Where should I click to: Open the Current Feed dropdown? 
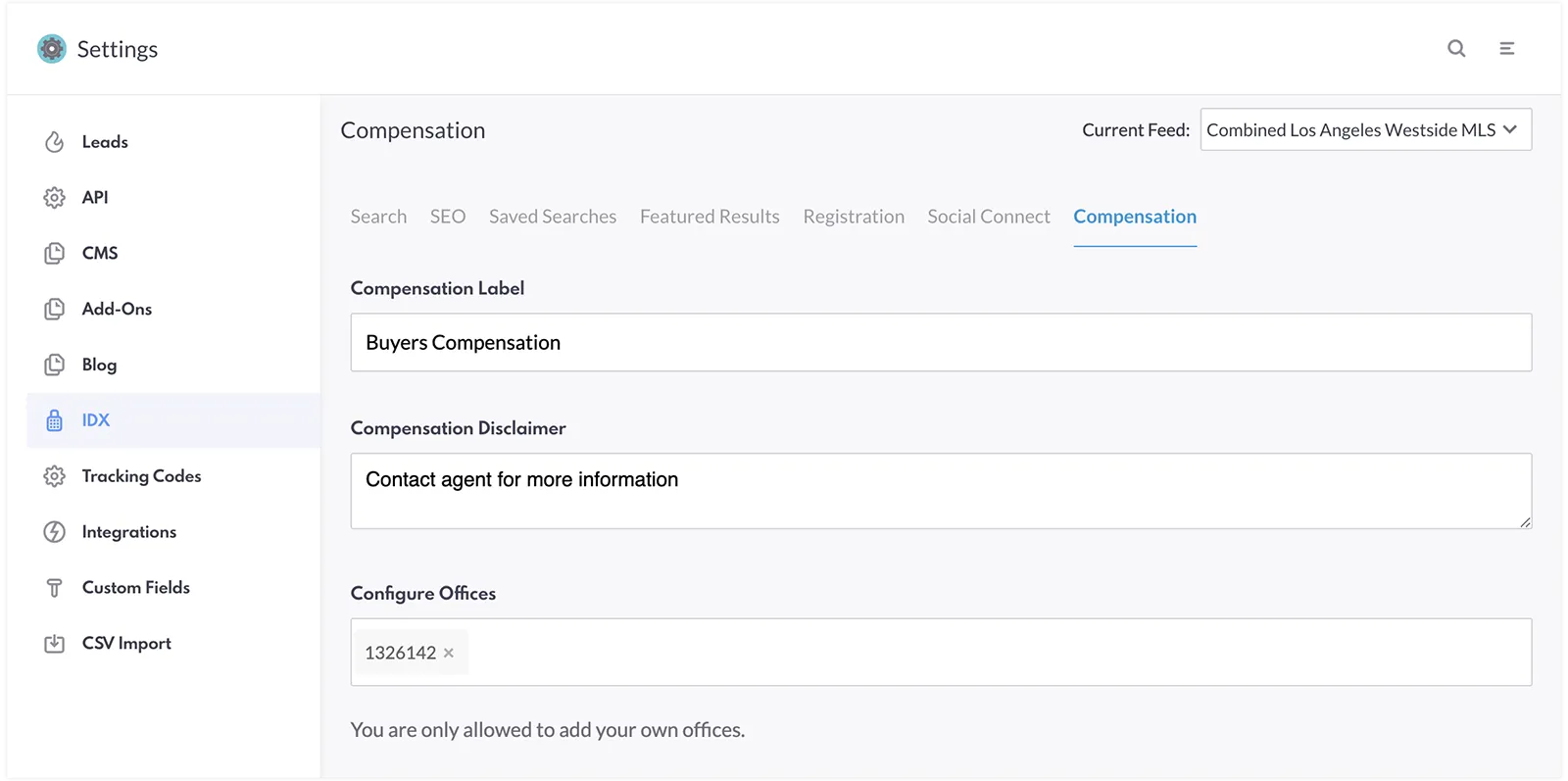pyautogui.click(x=1365, y=129)
